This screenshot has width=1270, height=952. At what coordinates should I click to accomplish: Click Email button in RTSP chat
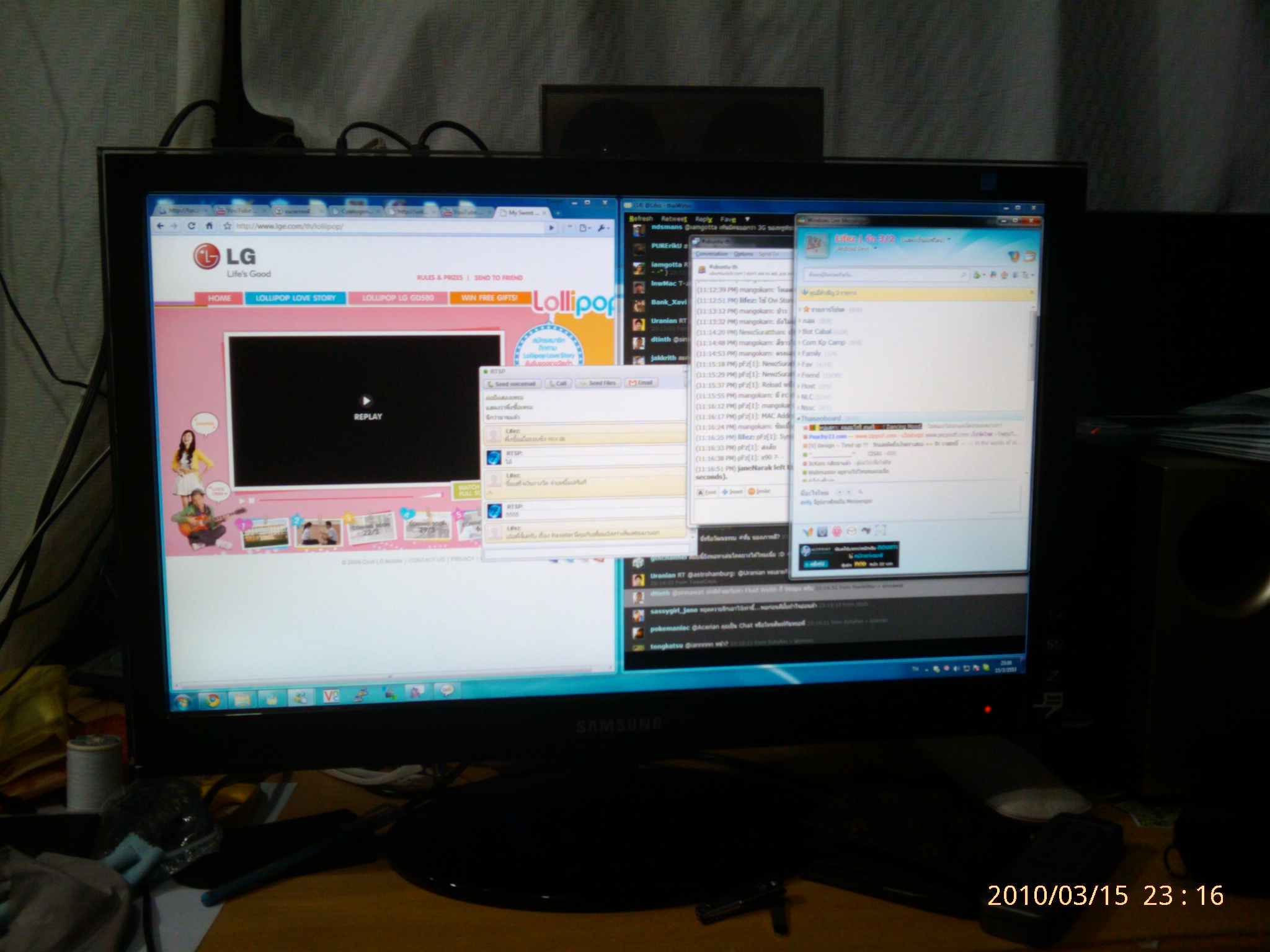[641, 383]
